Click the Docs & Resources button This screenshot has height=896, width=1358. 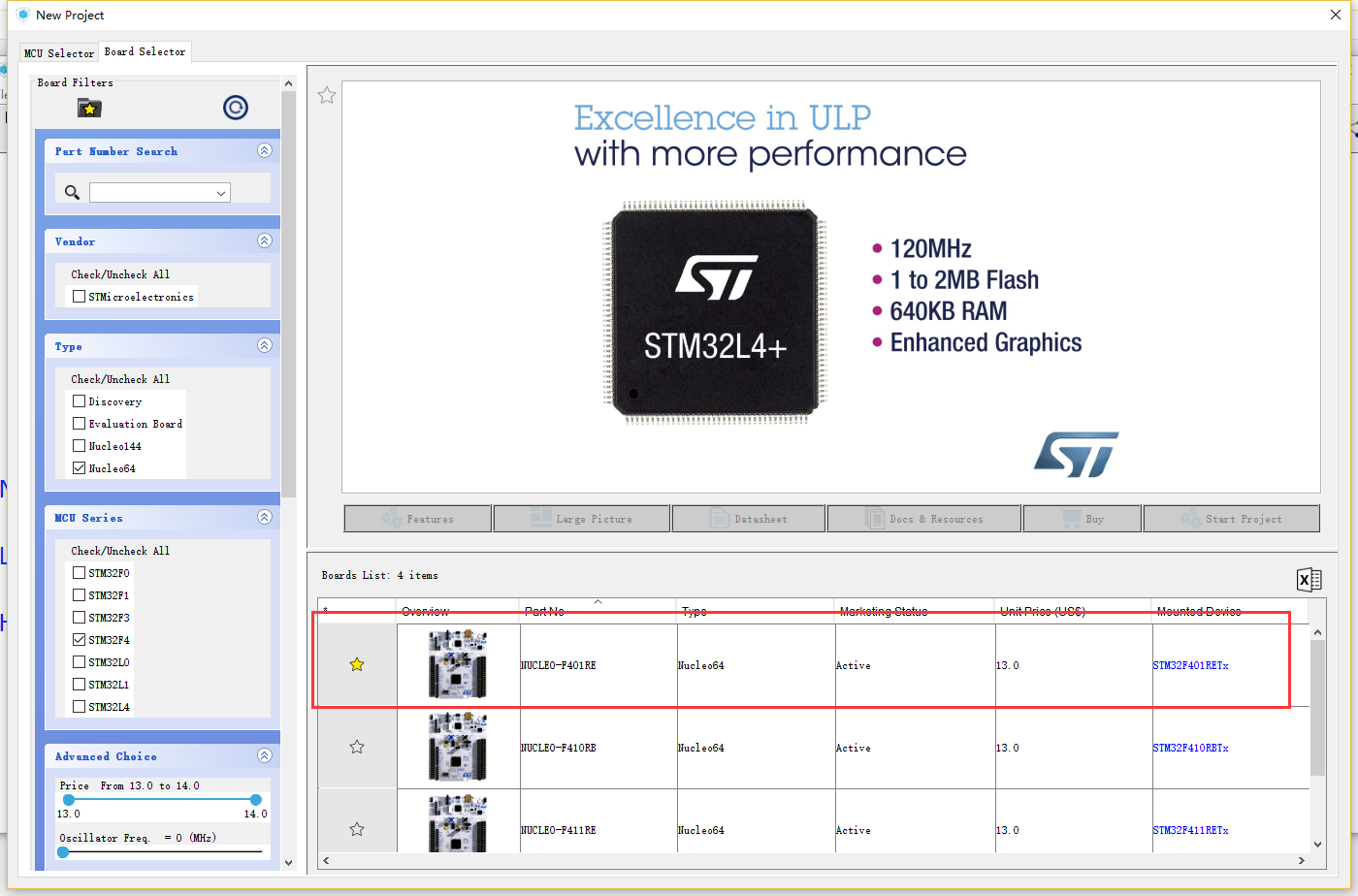[x=923, y=519]
